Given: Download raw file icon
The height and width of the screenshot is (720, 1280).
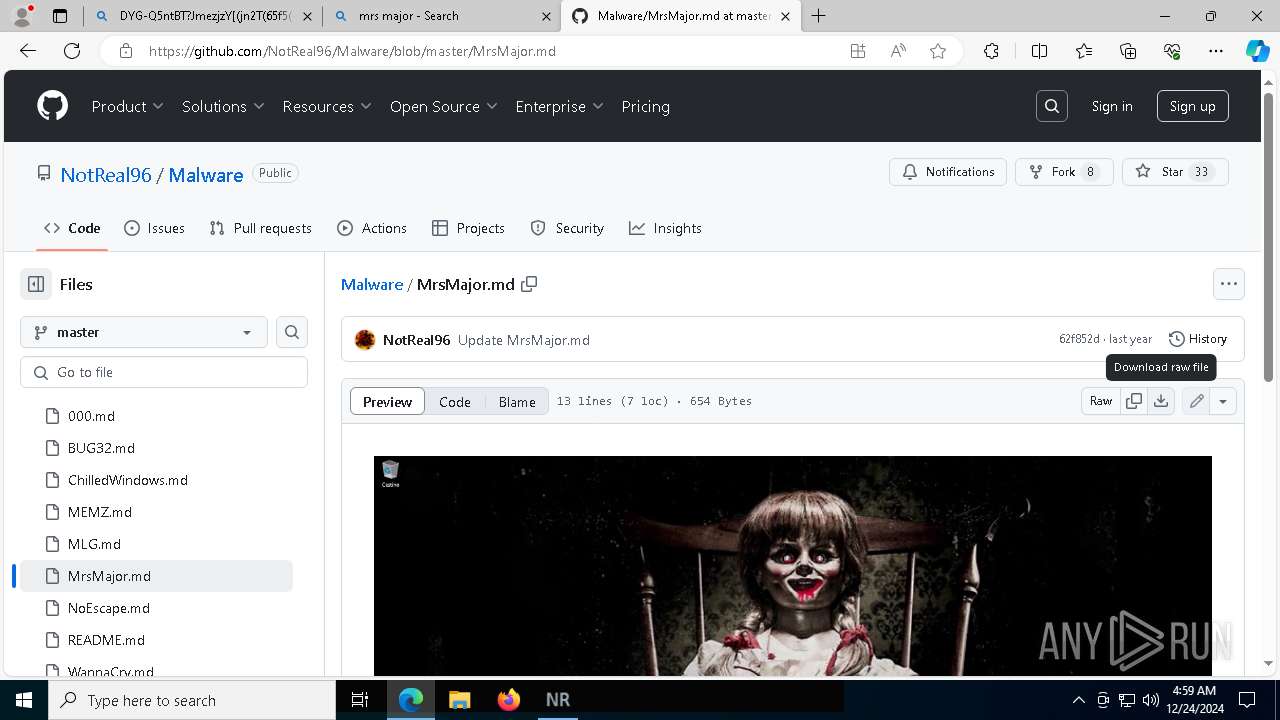Looking at the screenshot, I should (x=1161, y=401).
